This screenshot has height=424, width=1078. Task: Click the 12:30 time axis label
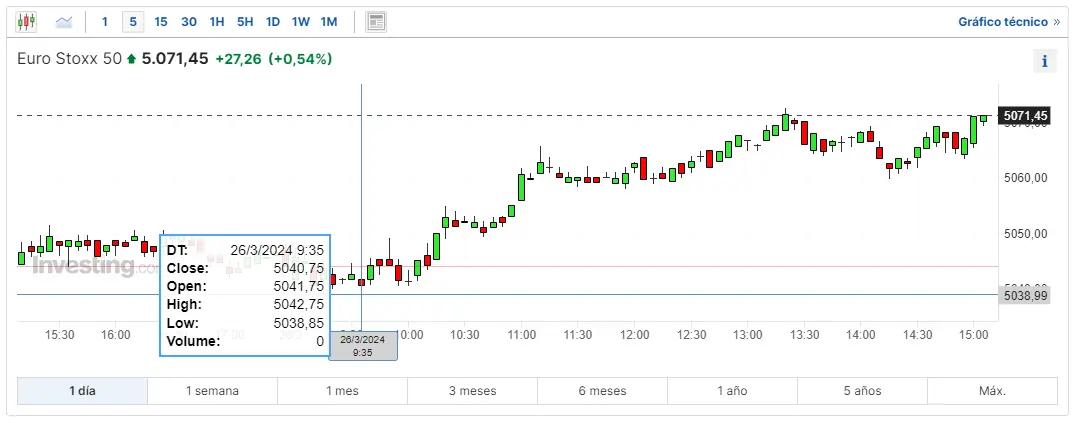(692, 335)
